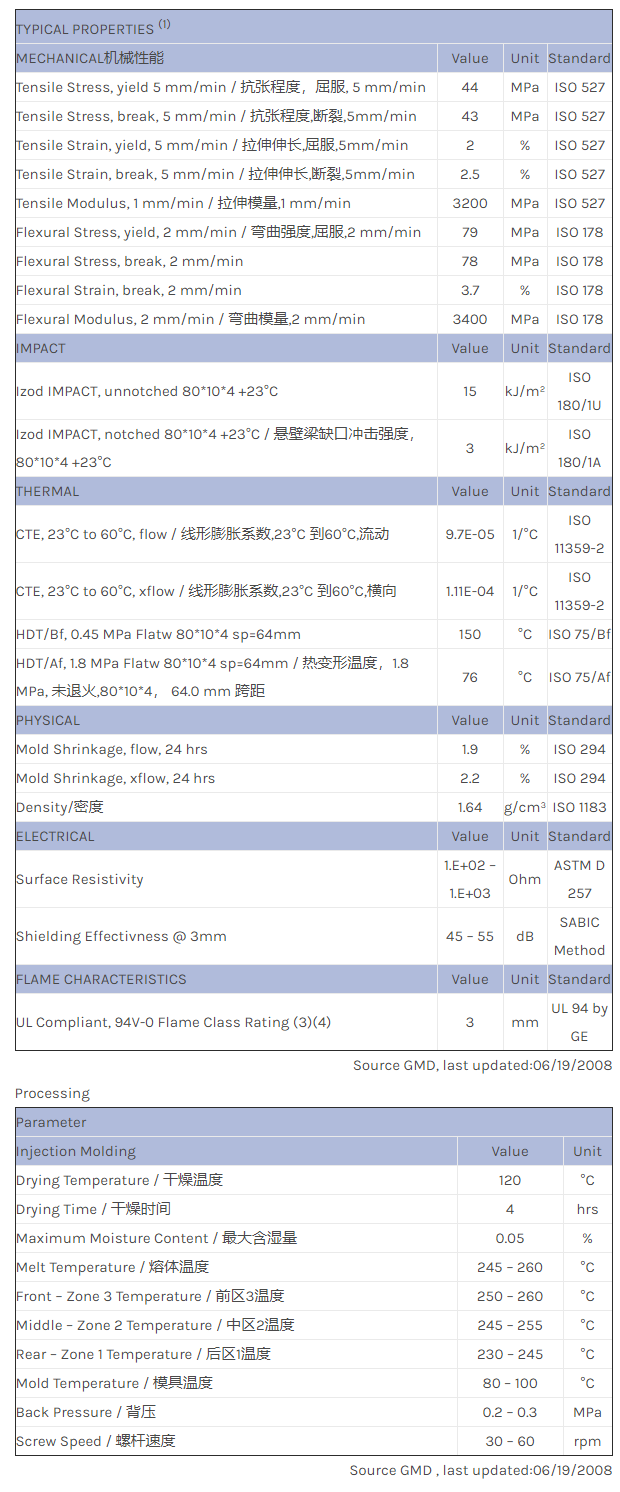
Task: Select the FLAME CHARACTERISTICS section header
Action: (101, 979)
